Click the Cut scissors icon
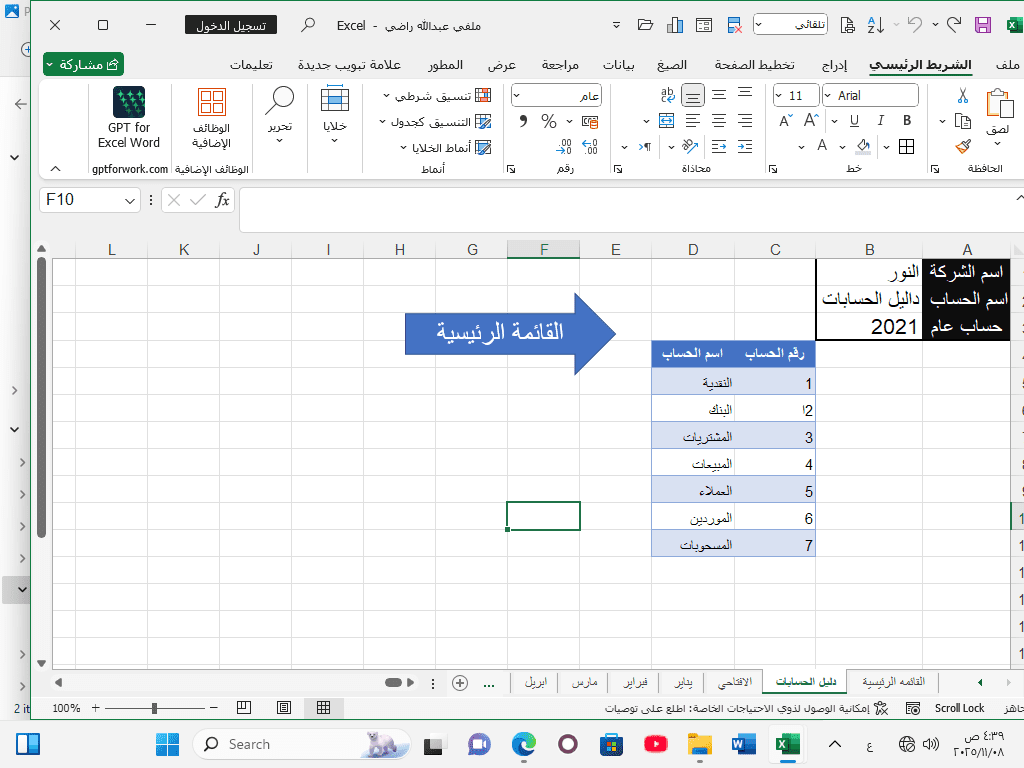This screenshot has width=1024, height=768. (963, 96)
